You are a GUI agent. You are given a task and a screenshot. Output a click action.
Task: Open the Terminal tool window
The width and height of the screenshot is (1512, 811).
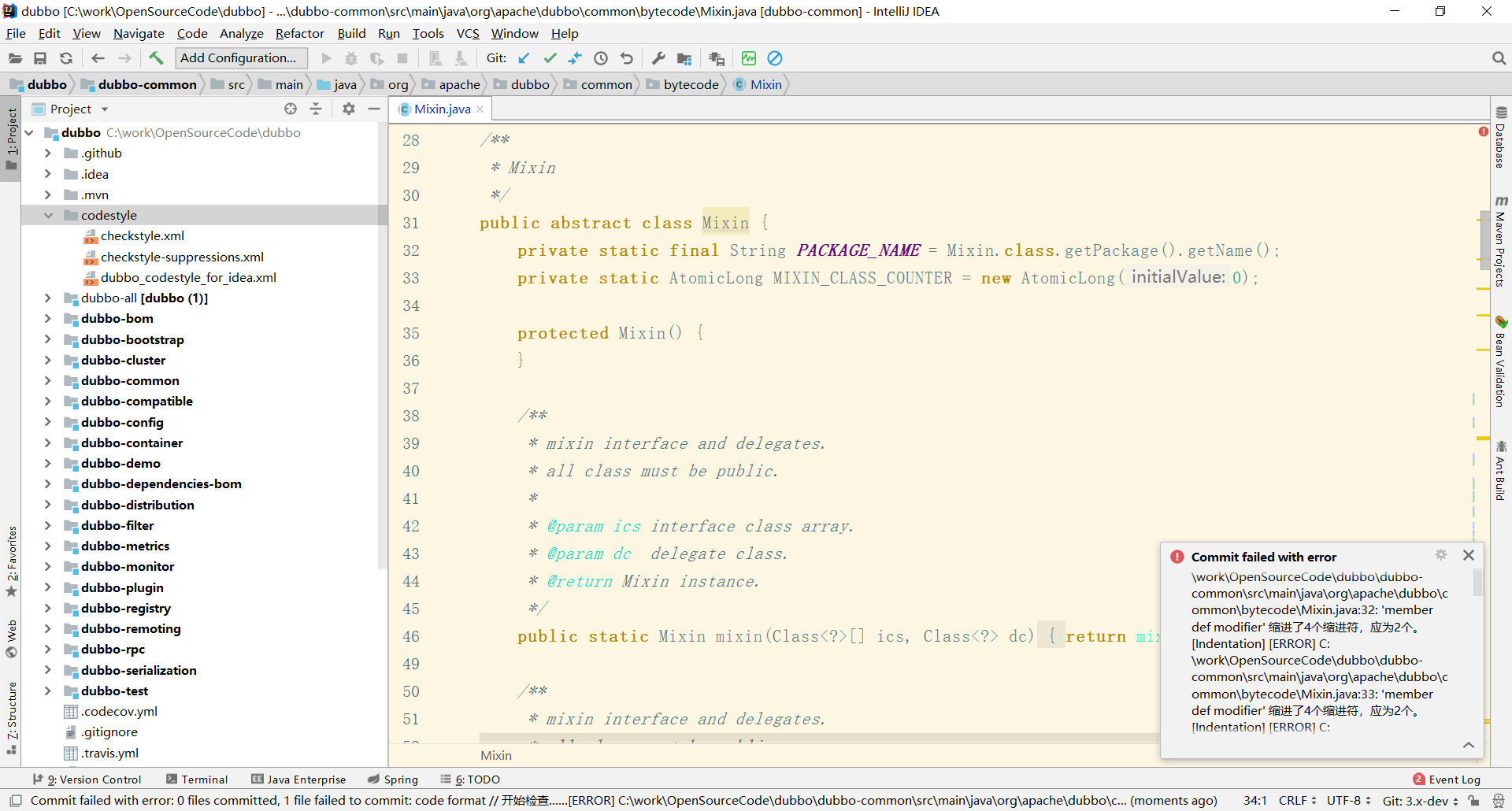click(197, 780)
